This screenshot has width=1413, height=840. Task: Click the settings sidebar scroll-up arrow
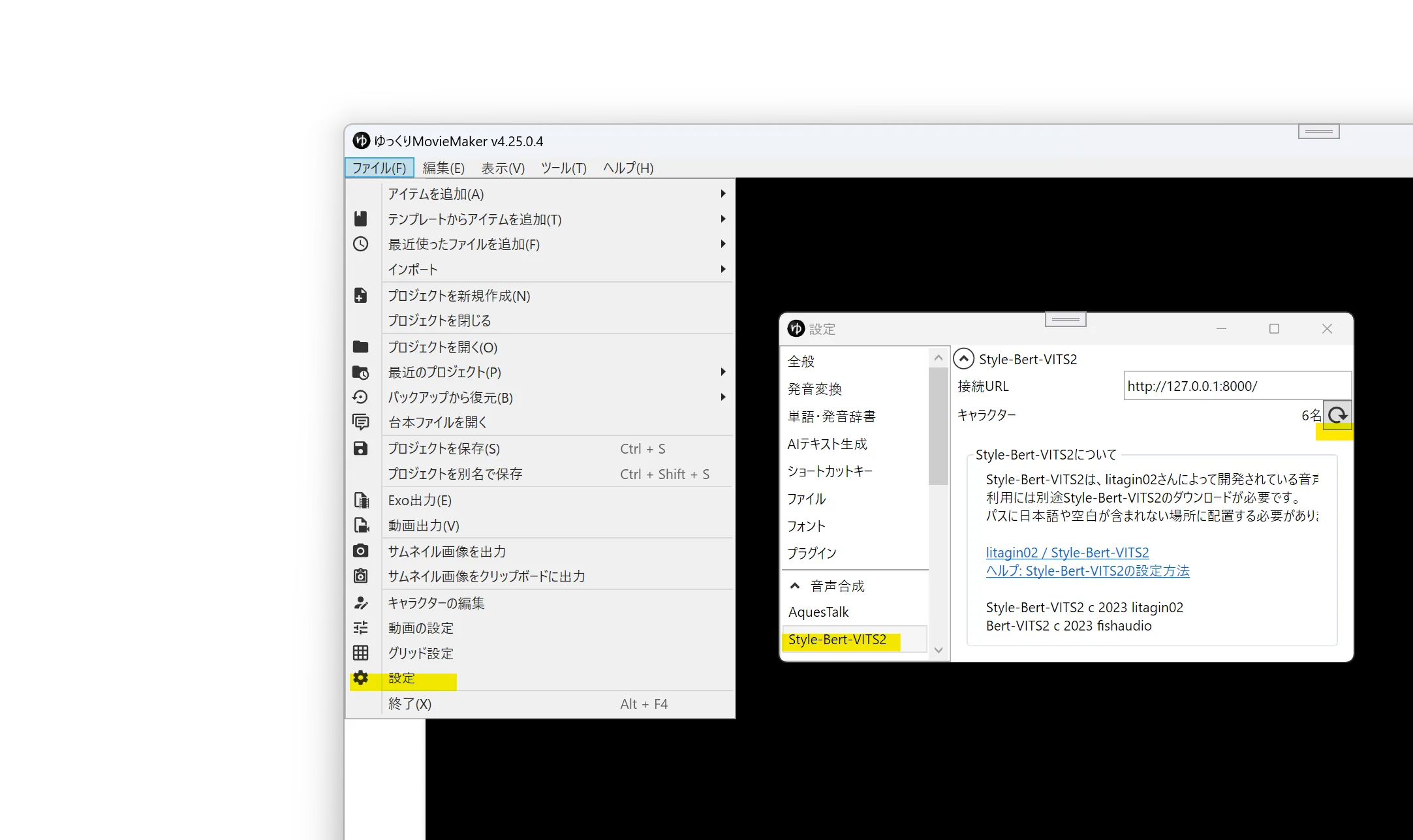pyautogui.click(x=939, y=358)
